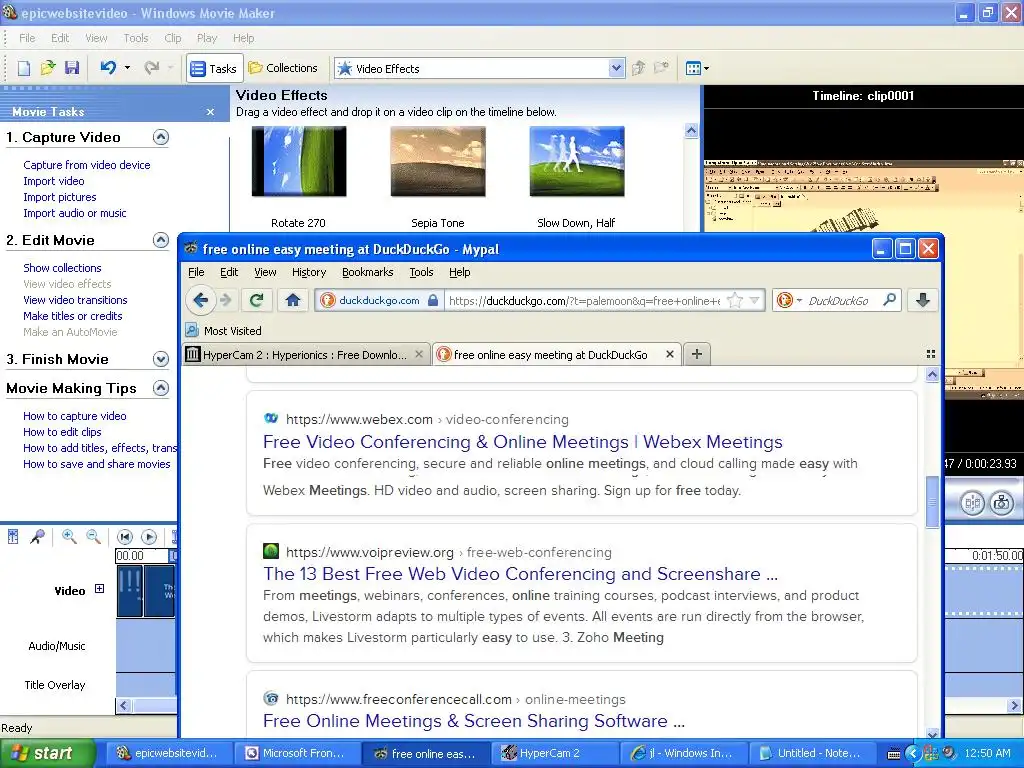1024x768 pixels.
Task: Click the List all tabs grid icon
Action: [x=931, y=354]
